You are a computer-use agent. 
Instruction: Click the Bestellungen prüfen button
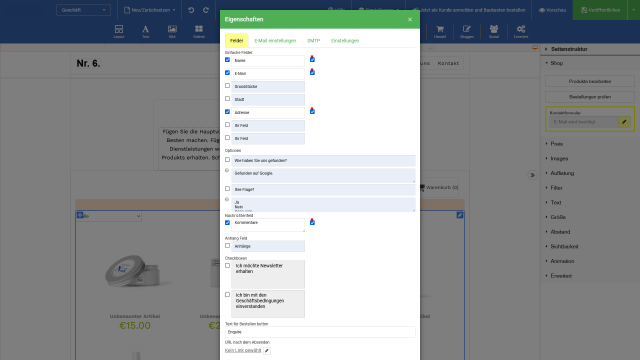click(x=590, y=97)
